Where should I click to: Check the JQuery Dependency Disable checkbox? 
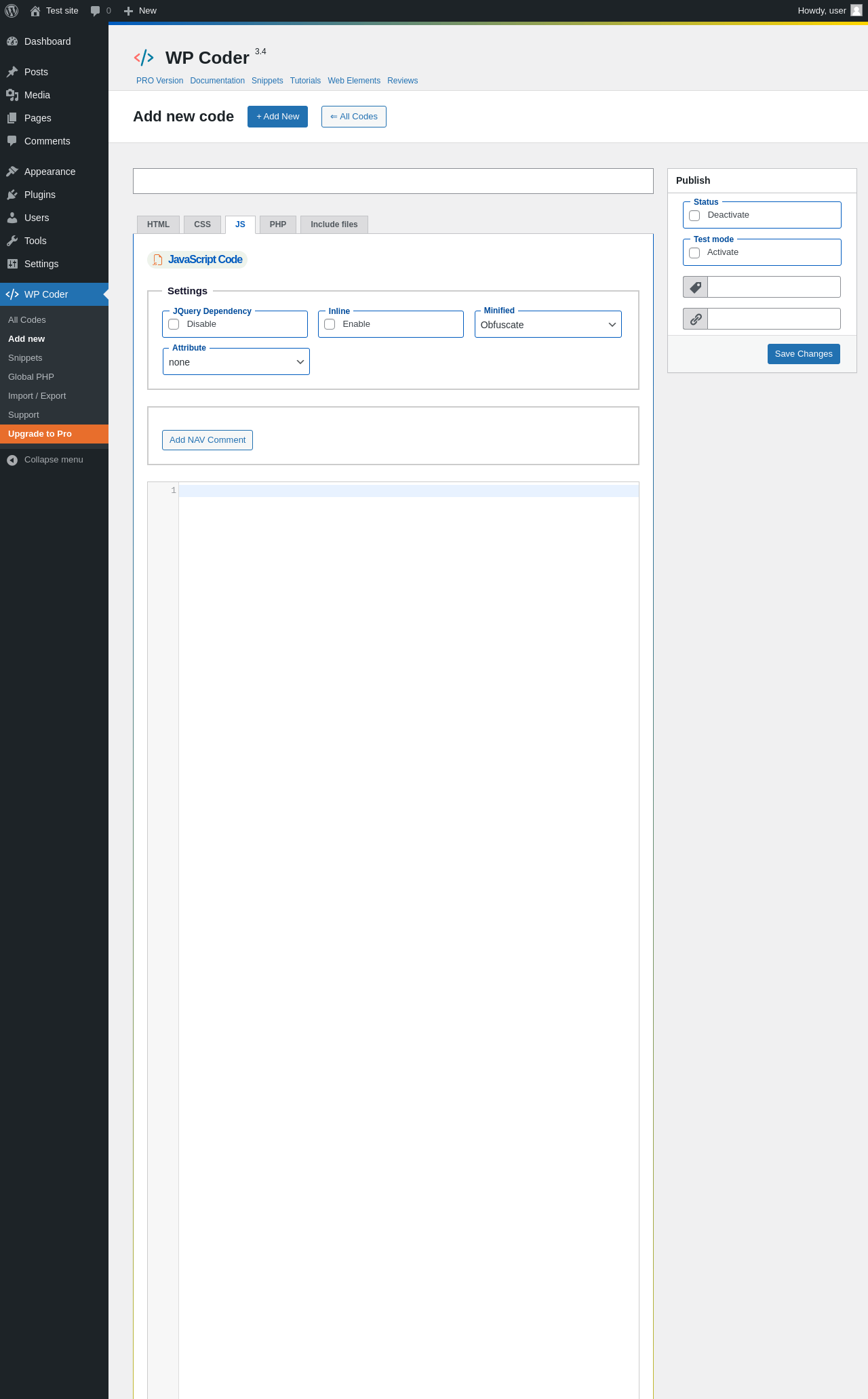click(x=174, y=324)
